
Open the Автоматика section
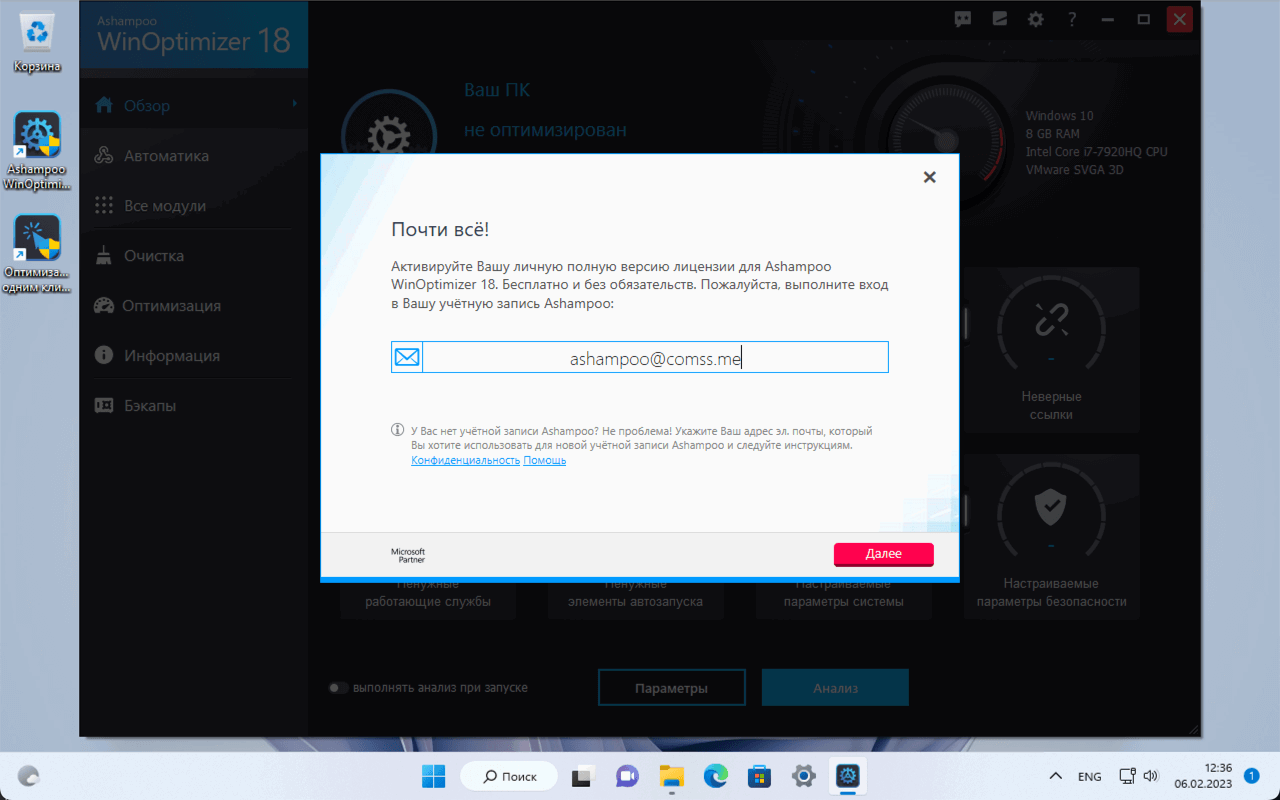tap(194, 155)
